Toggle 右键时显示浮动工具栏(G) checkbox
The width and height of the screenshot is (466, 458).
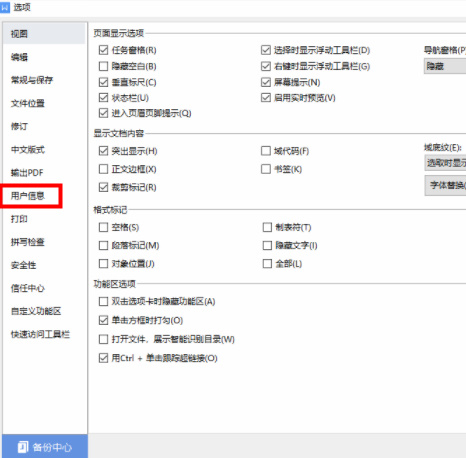[x=266, y=66]
